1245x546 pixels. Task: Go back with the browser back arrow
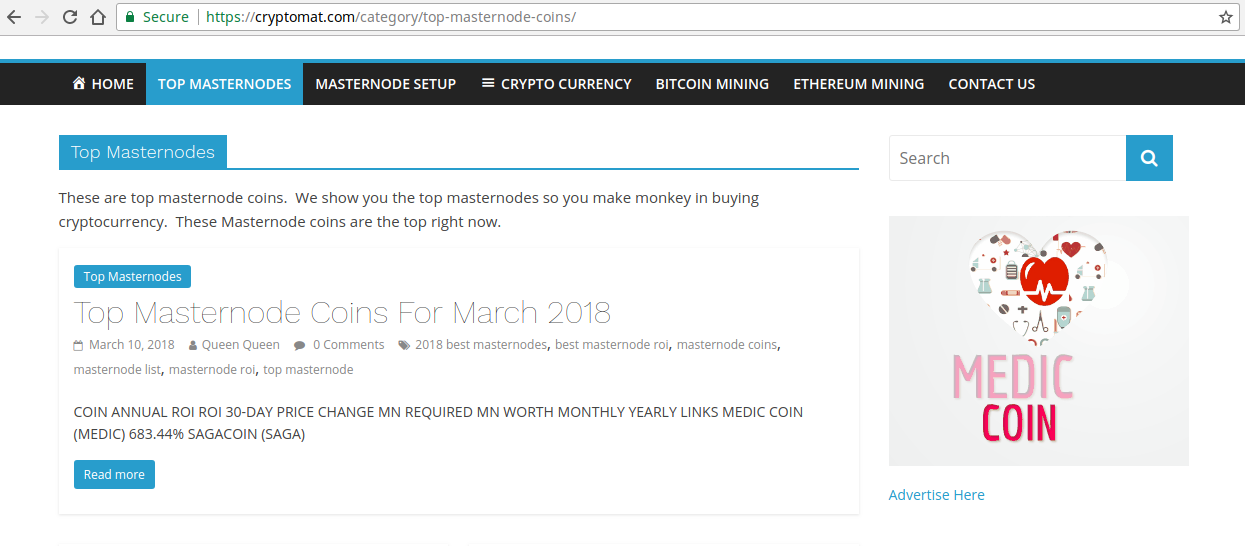click(x=13, y=17)
